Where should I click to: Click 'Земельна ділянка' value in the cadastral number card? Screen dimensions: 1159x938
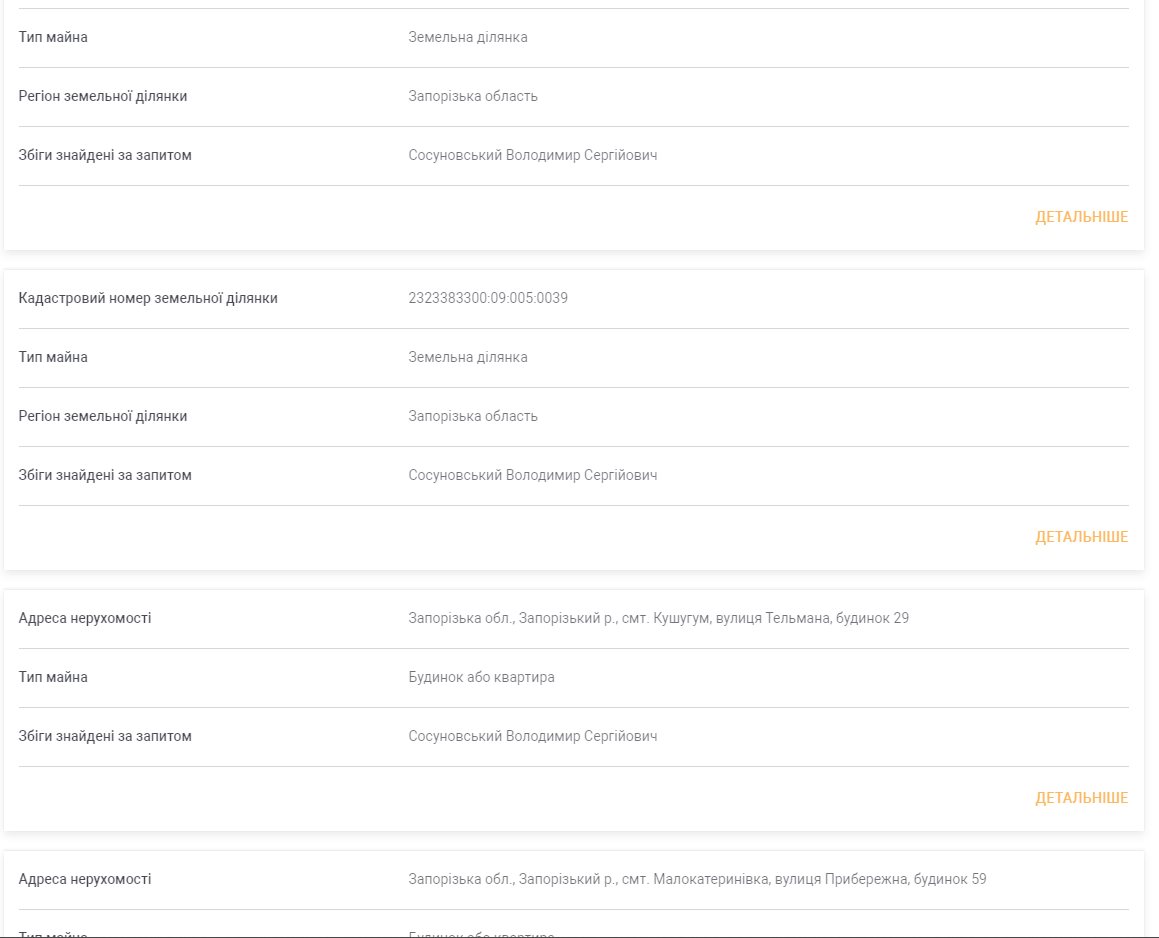coord(468,357)
